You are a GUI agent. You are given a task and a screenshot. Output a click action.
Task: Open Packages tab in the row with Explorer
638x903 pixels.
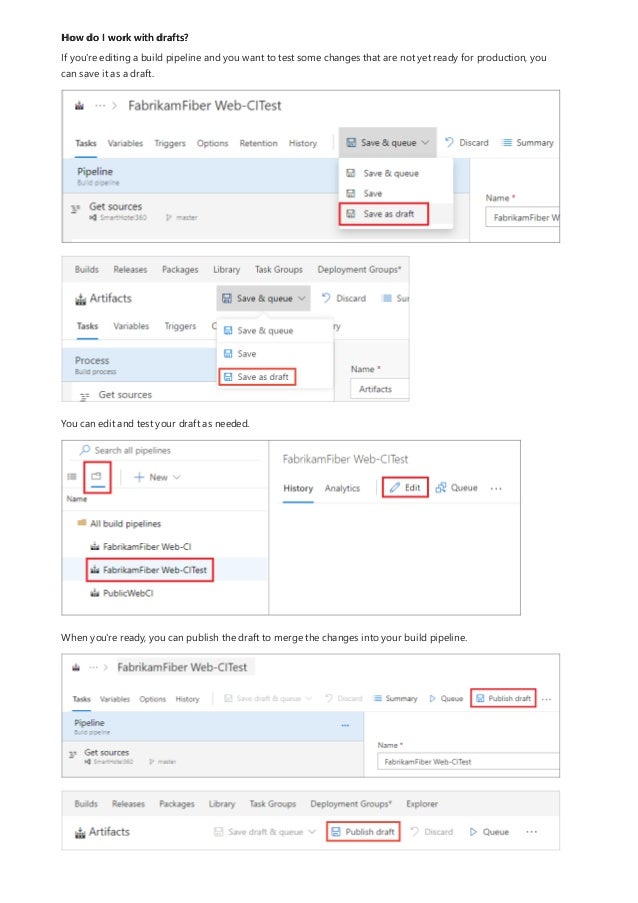[177, 804]
